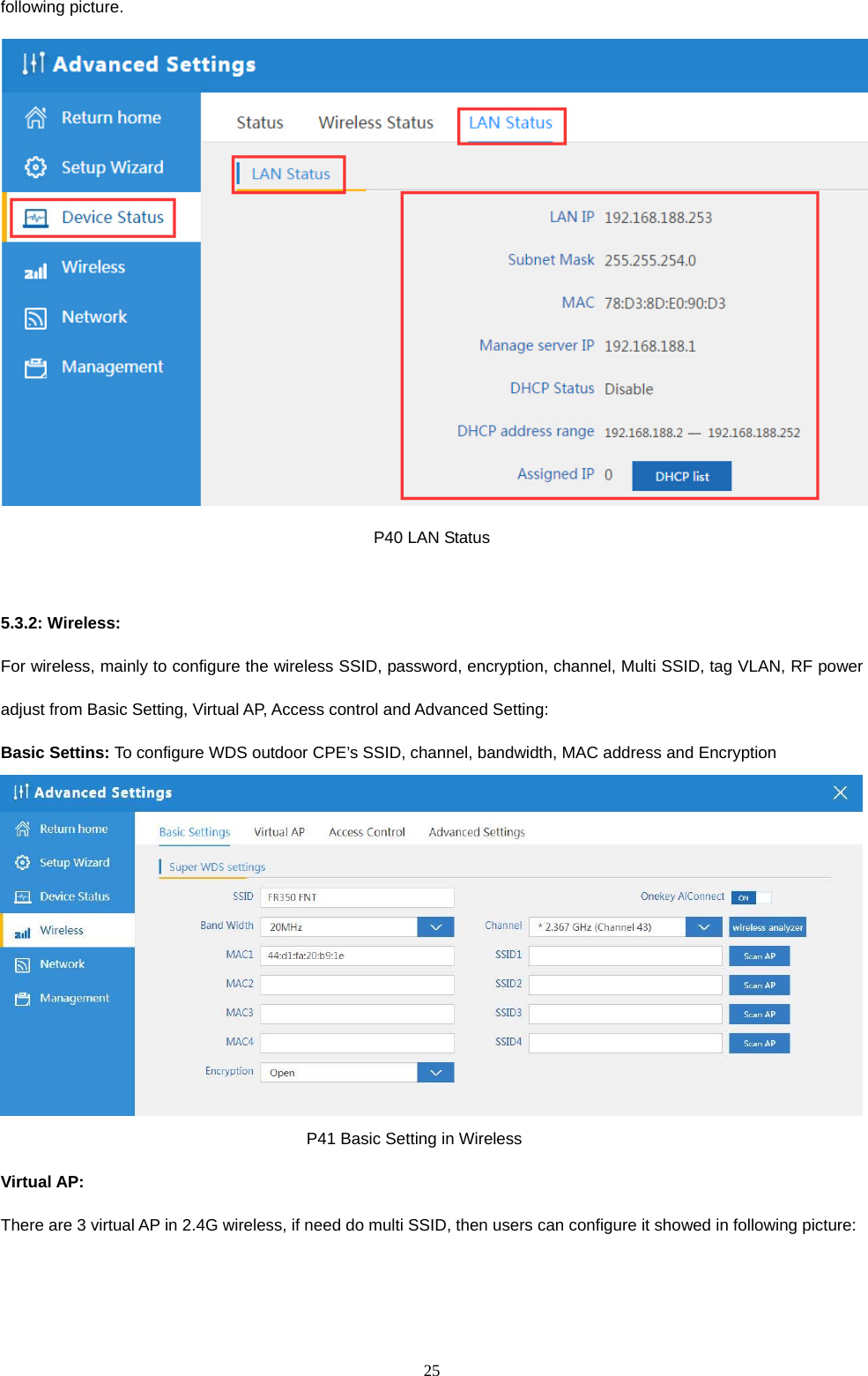Click the DHCP list button
868x1376 pixels.
(x=680, y=475)
